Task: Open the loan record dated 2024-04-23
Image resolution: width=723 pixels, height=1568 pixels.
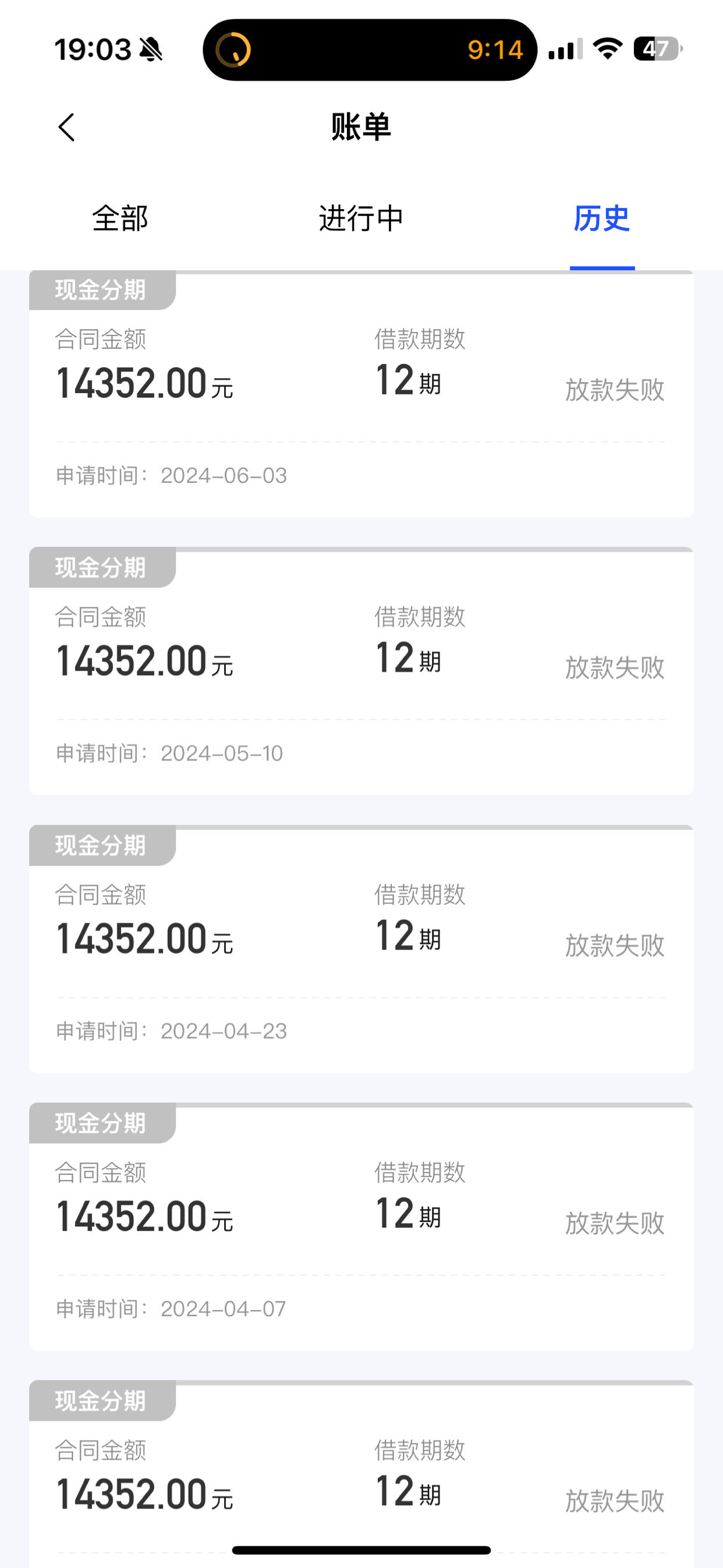Action: pyautogui.click(x=361, y=949)
